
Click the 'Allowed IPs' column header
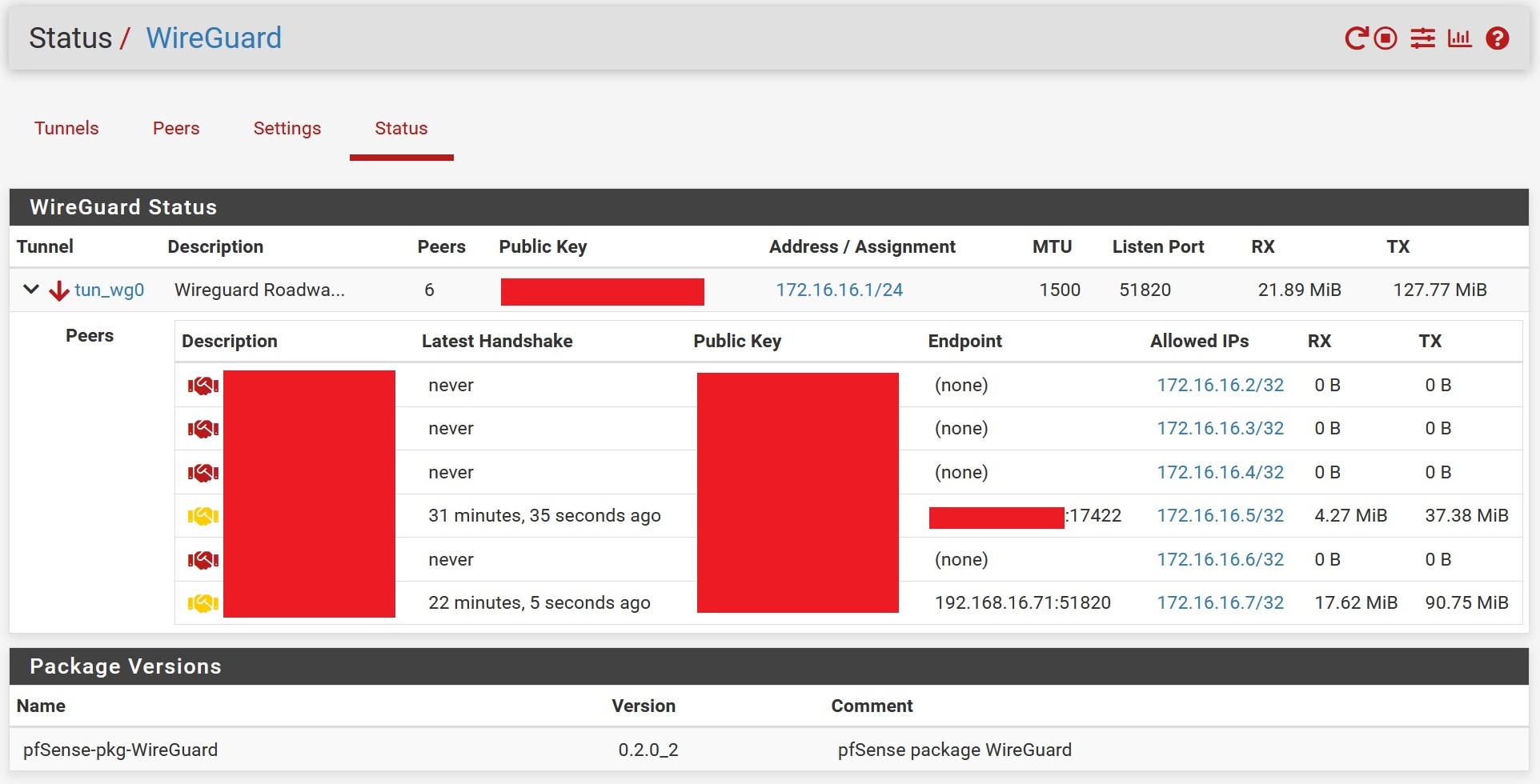[x=1199, y=341]
